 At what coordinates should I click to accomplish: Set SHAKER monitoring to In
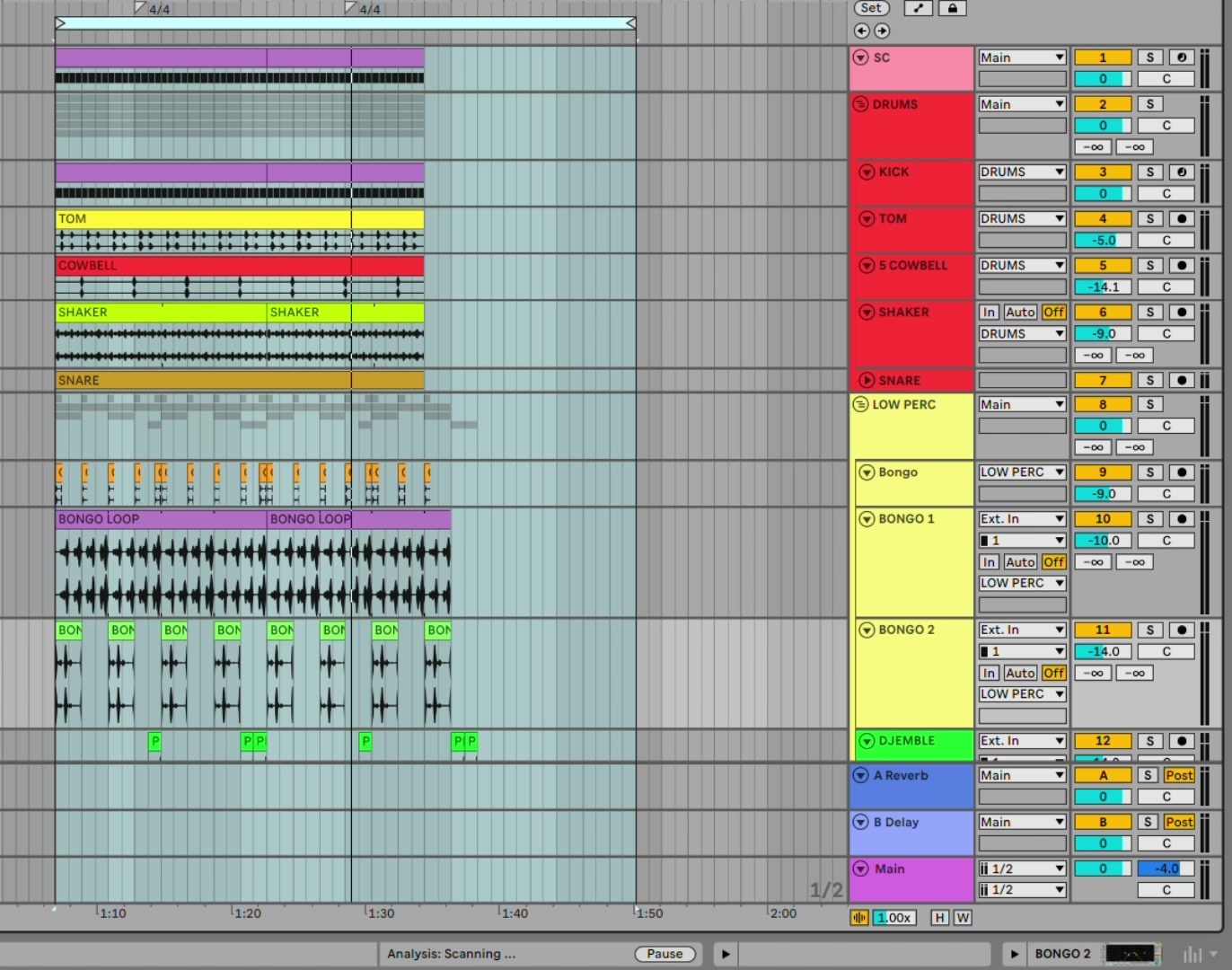(989, 312)
